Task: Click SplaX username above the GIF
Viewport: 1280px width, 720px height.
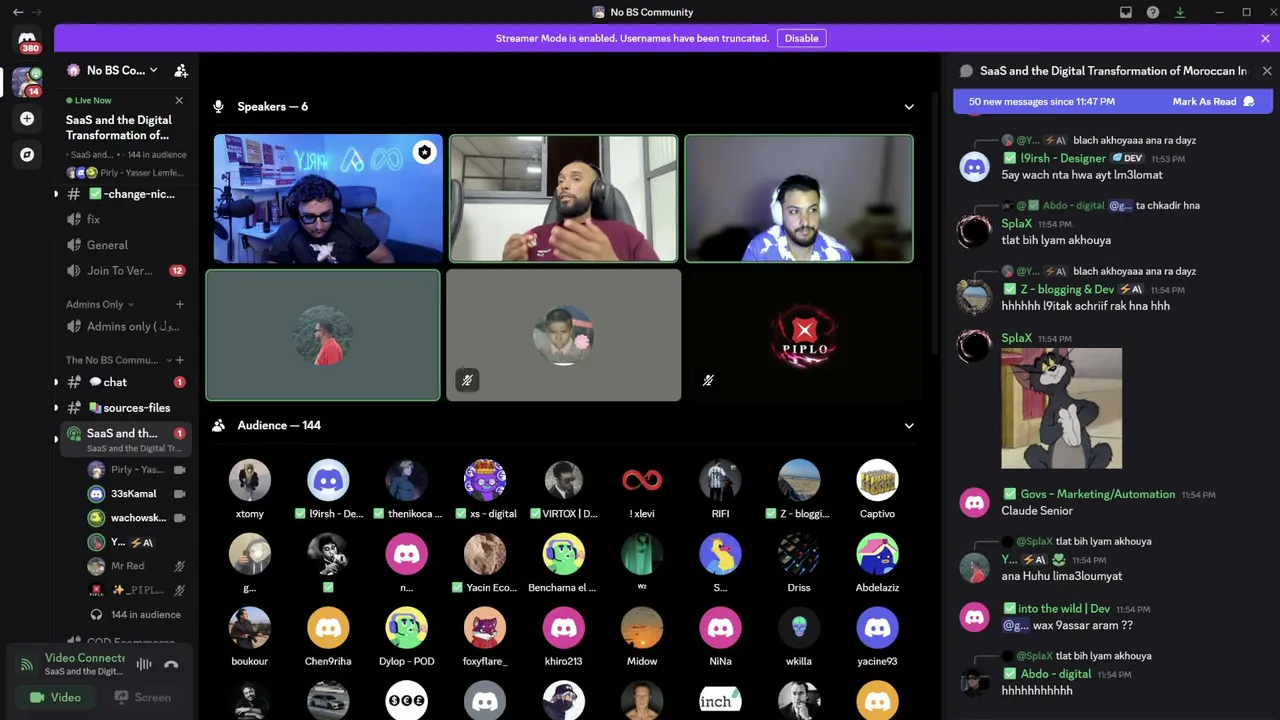Action: pyautogui.click(x=1016, y=338)
